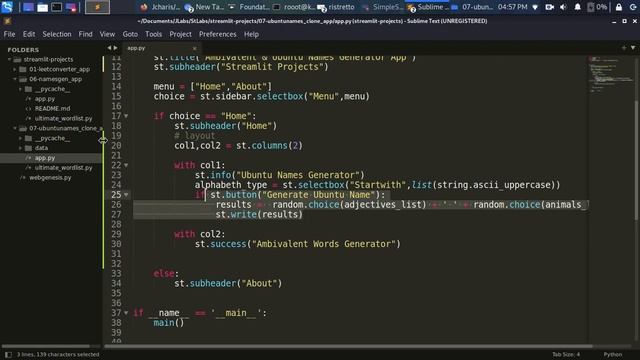Open the View menu
Viewport: 640px width, 360px height.
point(107,34)
